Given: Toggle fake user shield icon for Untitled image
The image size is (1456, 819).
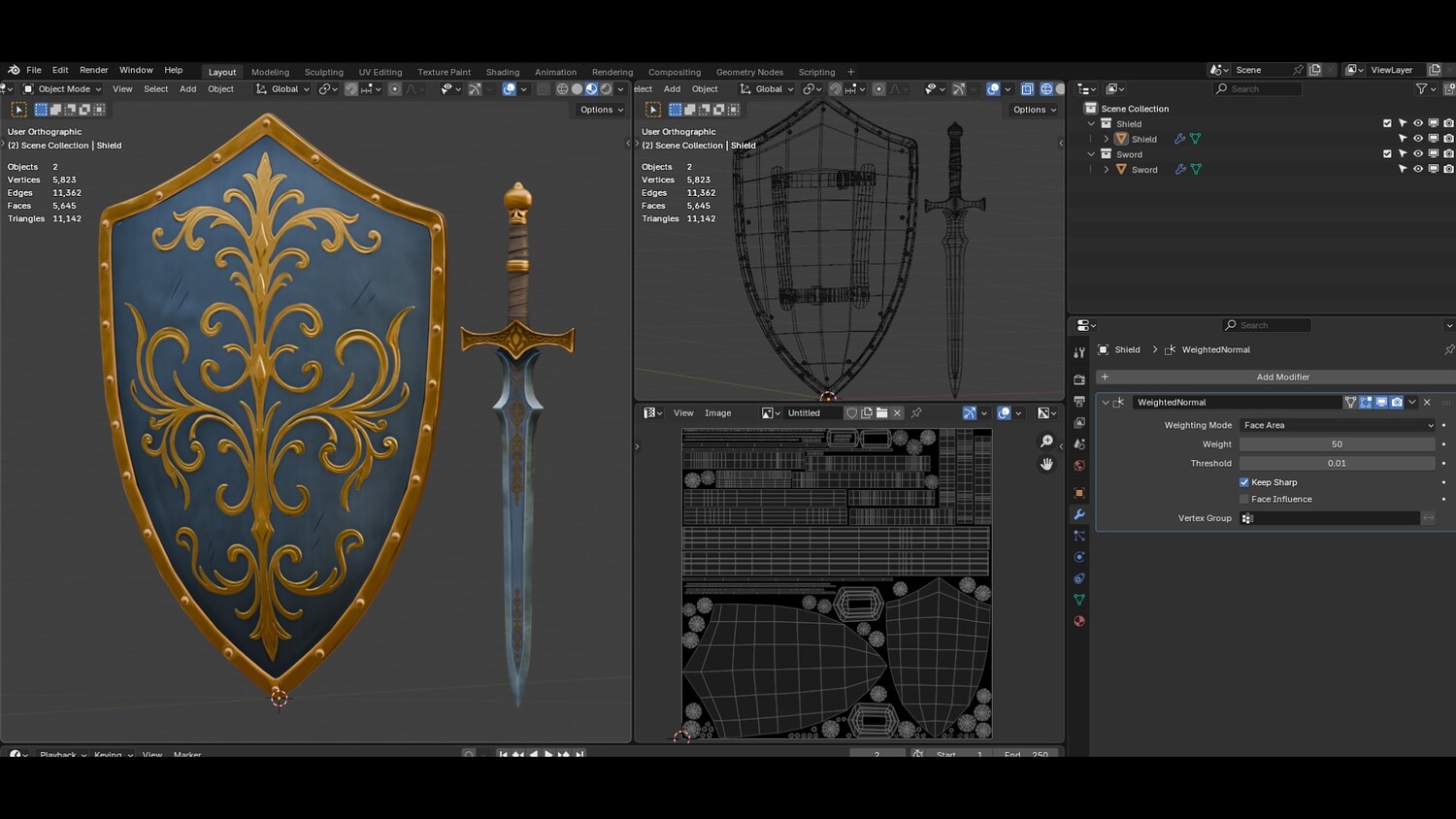Looking at the screenshot, I should [x=851, y=413].
